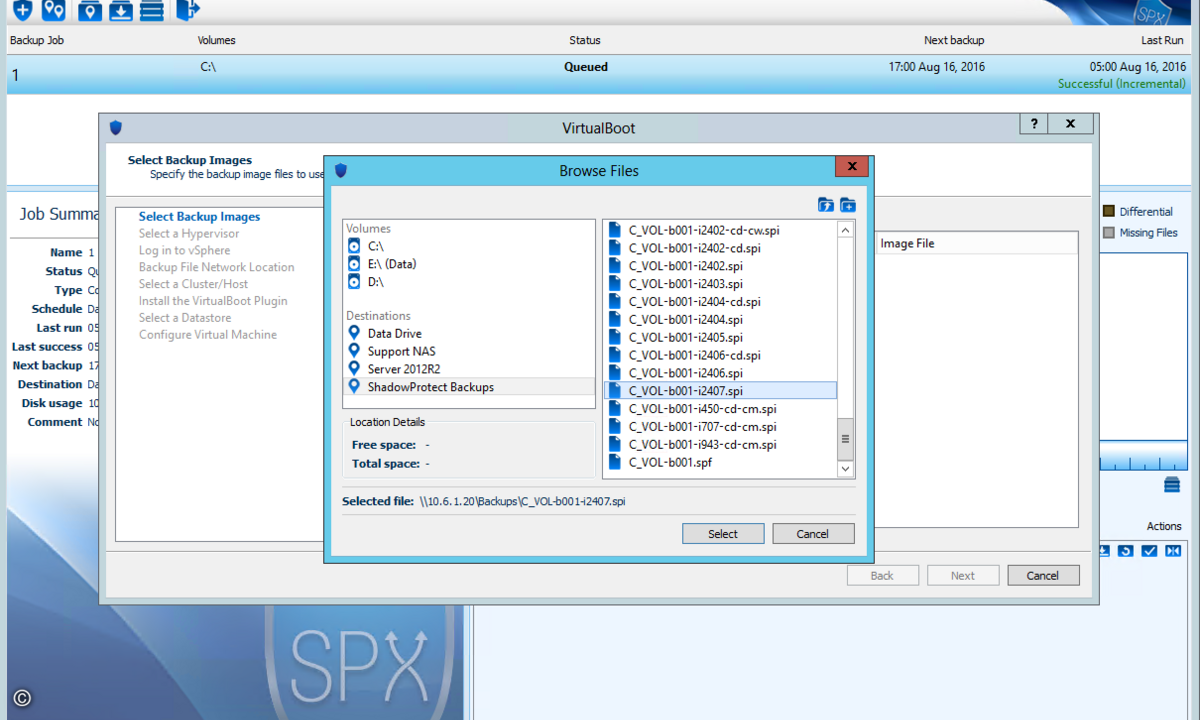This screenshot has width=1200, height=720.
Task: Click the Missing Files legend color swatch
Action: click(1108, 233)
